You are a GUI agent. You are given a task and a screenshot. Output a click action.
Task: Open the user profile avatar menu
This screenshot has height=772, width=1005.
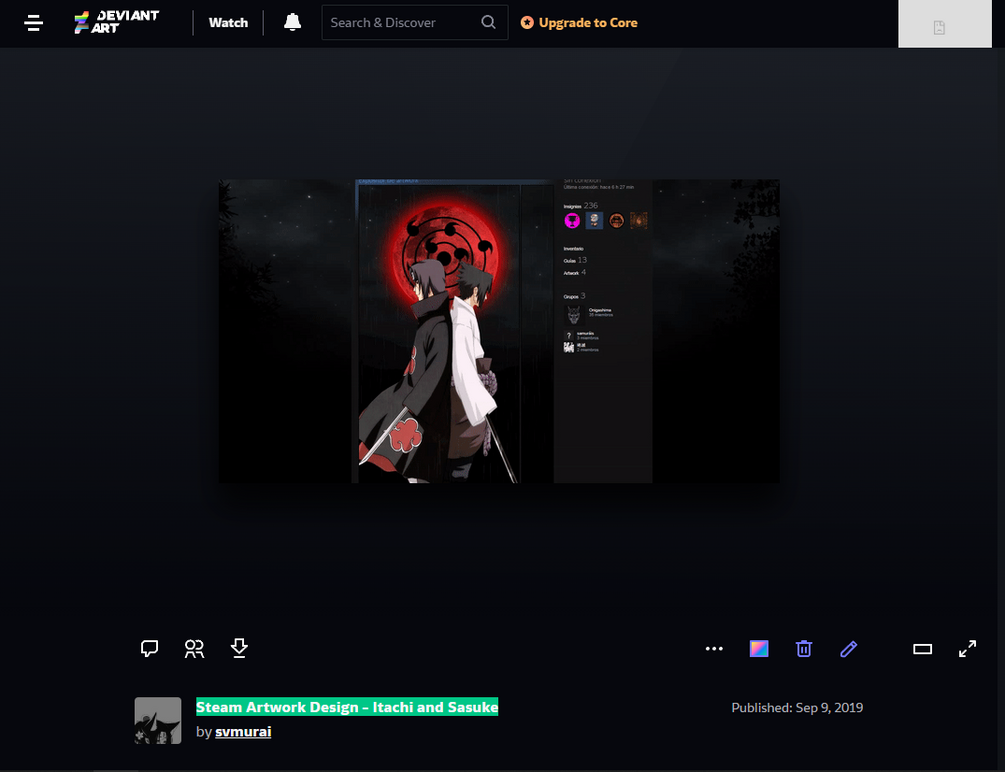(x=945, y=24)
